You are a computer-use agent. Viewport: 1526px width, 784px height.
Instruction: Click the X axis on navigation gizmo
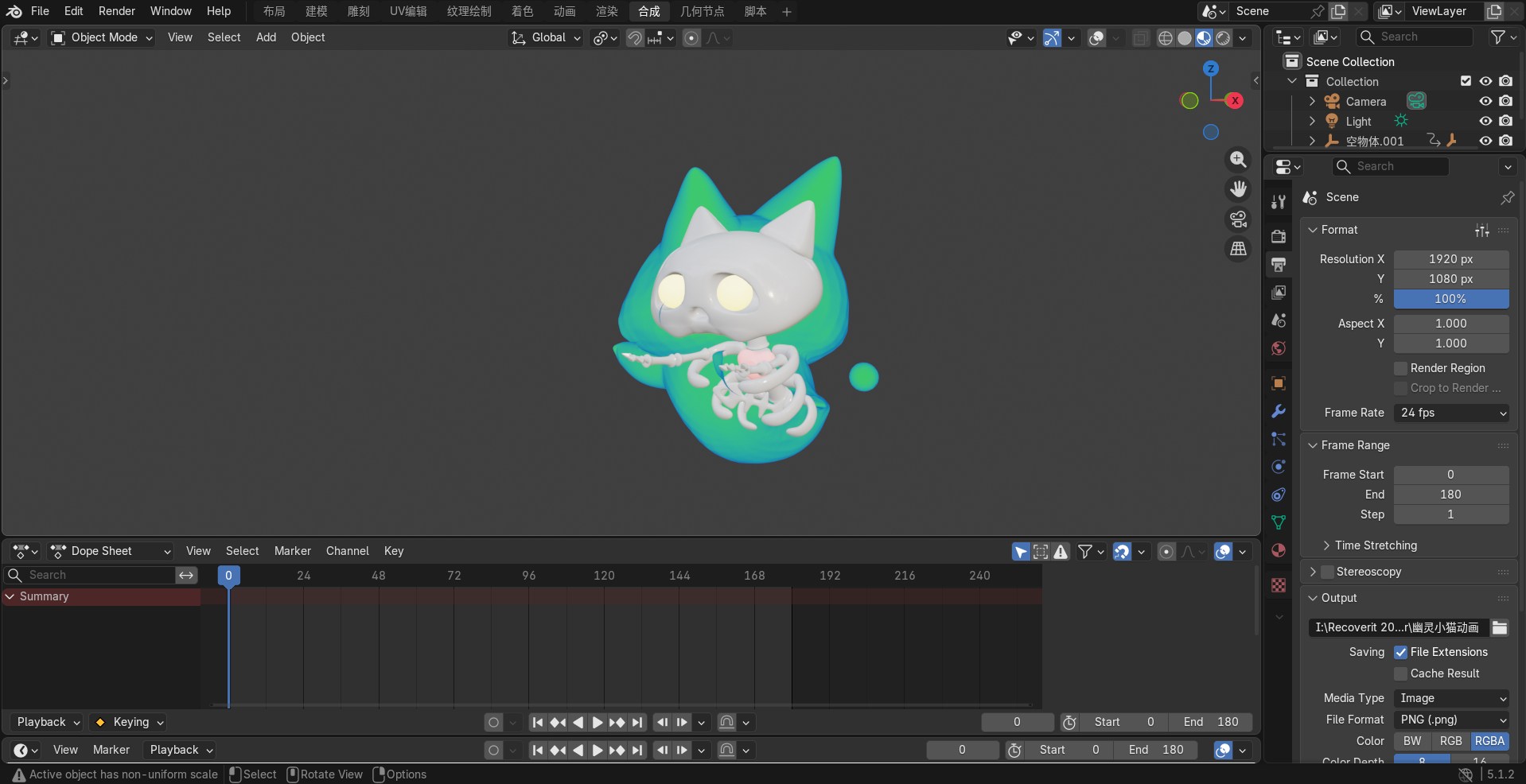coord(1235,100)
